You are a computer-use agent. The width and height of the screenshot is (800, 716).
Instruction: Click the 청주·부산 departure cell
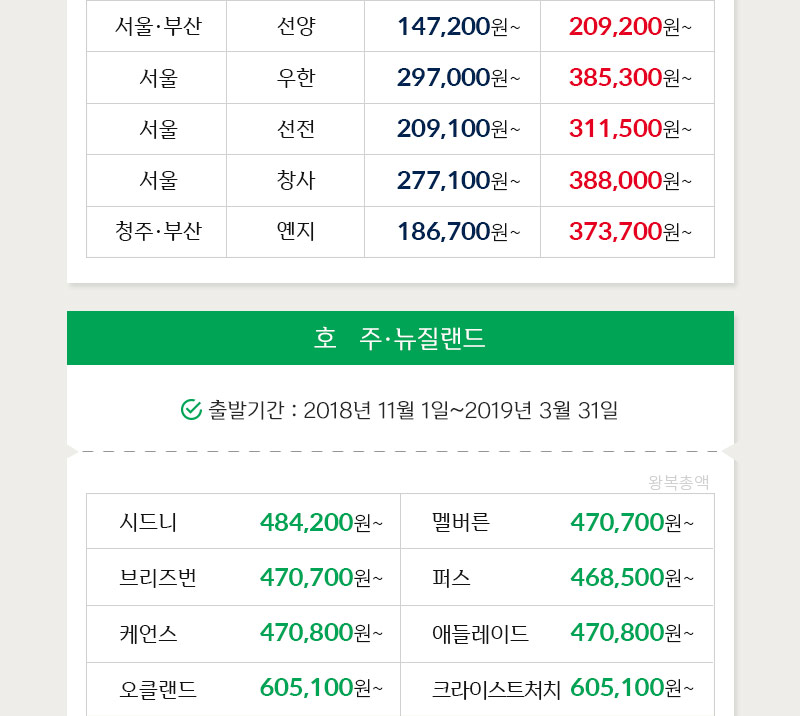tap(158, 232)
